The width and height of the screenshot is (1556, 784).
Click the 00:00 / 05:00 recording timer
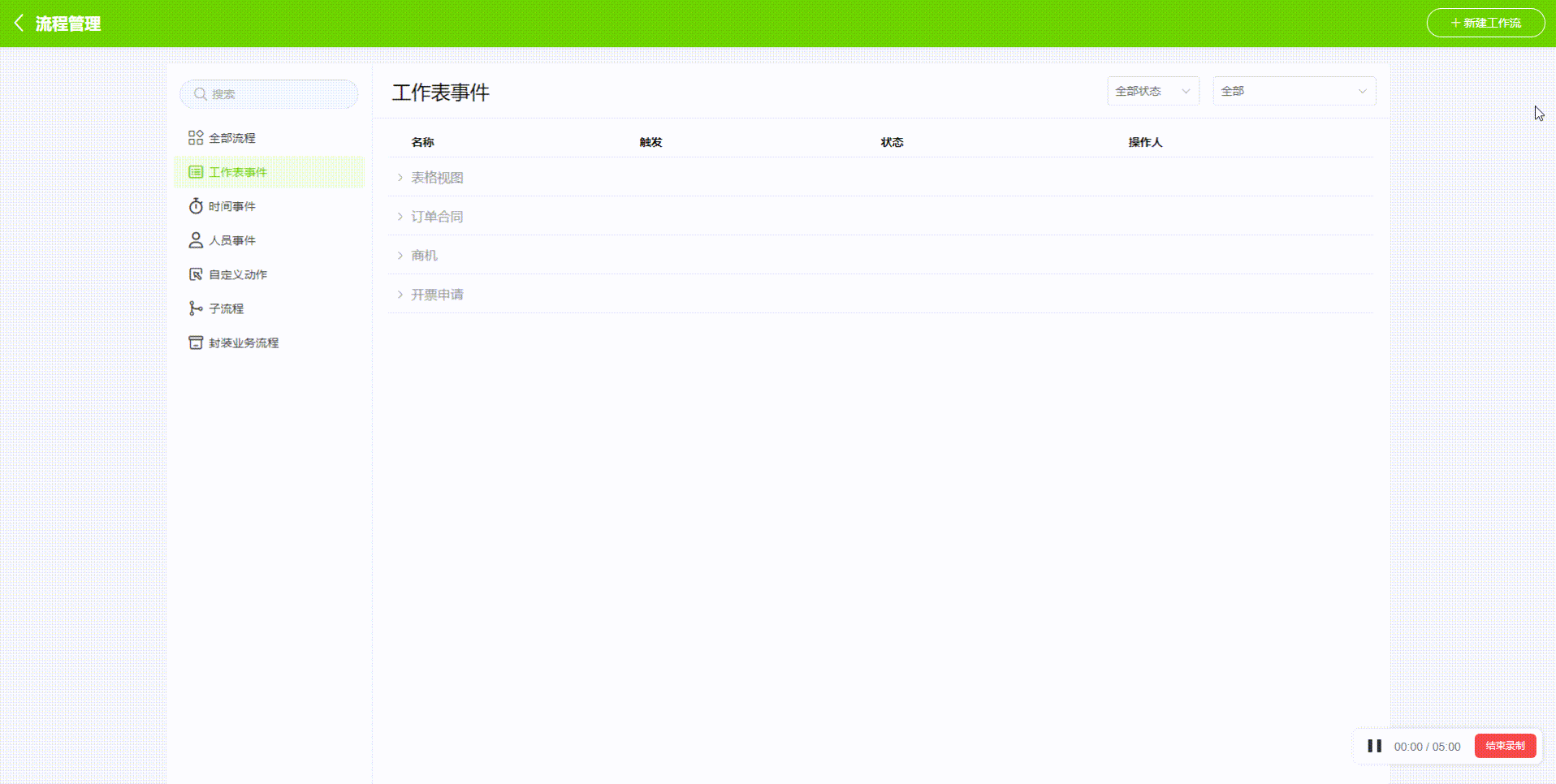1427,747
